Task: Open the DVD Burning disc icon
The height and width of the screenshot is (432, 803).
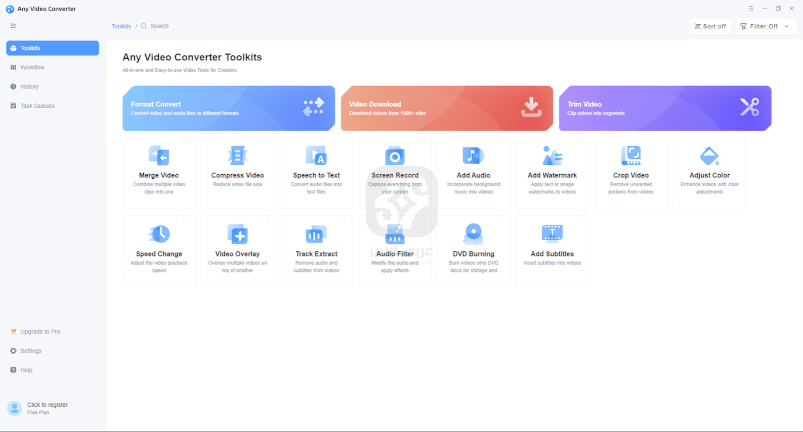Action: tap(473, 234)
